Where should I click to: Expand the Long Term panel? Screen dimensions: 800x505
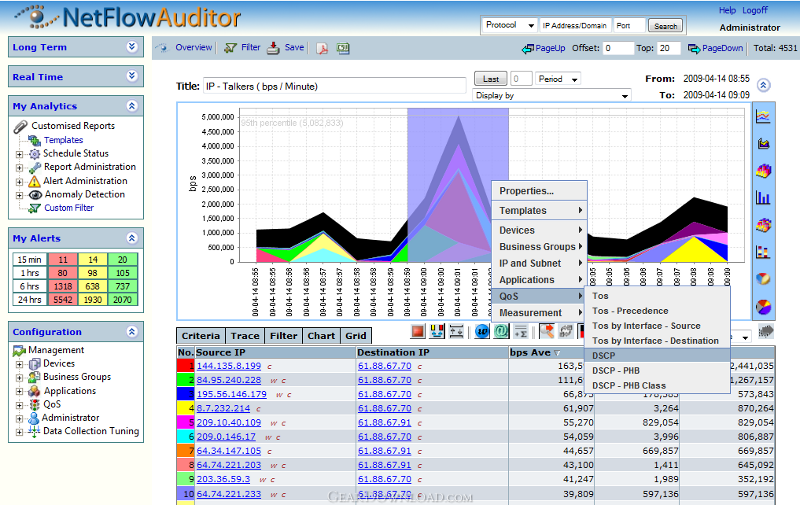(x=132, y=47)
